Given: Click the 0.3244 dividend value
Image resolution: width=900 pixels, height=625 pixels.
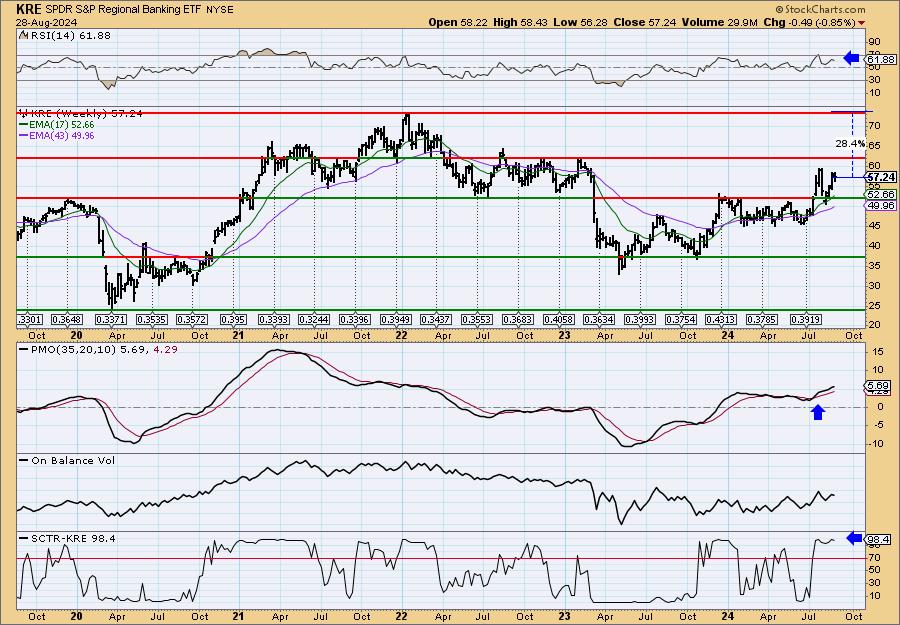Looking at the screenshot, I should point(314,319).
